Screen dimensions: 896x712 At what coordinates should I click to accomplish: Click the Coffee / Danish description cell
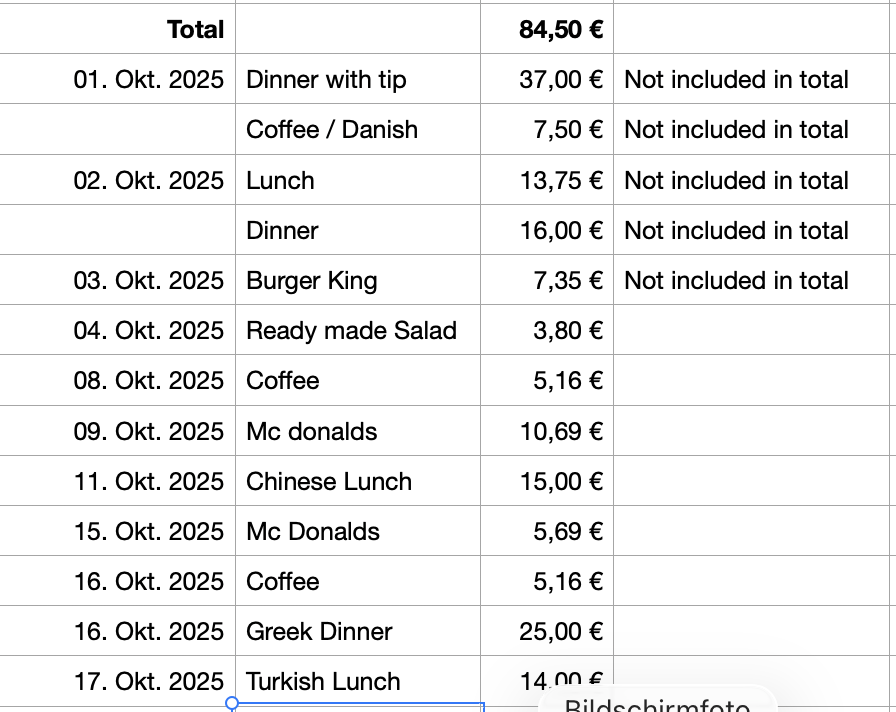click(332, 130)
